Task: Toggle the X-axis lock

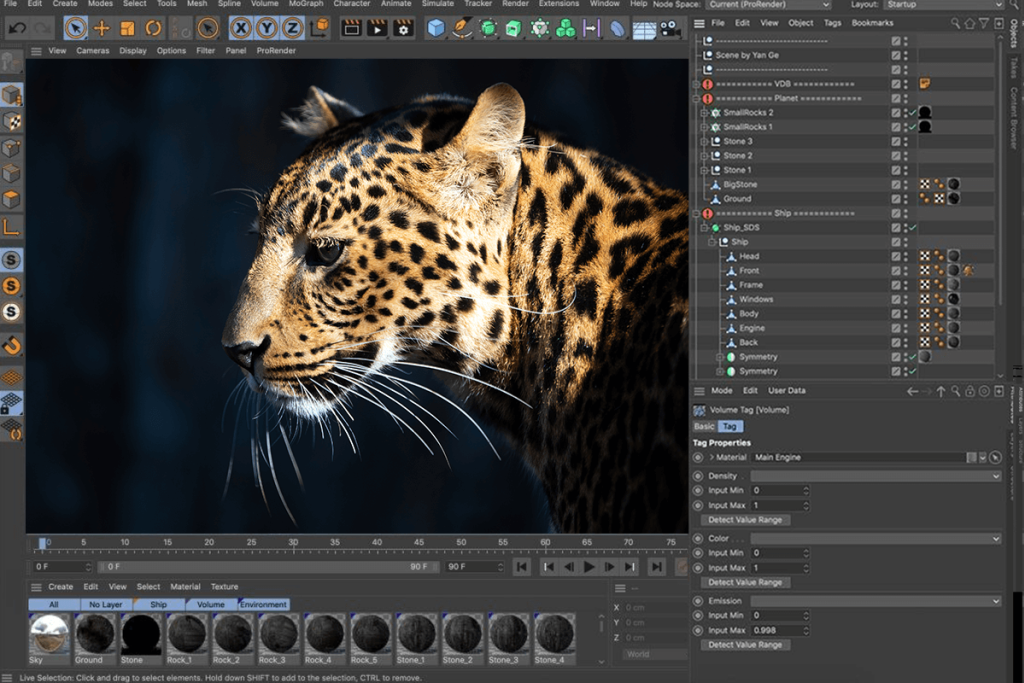Action: (x=240, y=28)
